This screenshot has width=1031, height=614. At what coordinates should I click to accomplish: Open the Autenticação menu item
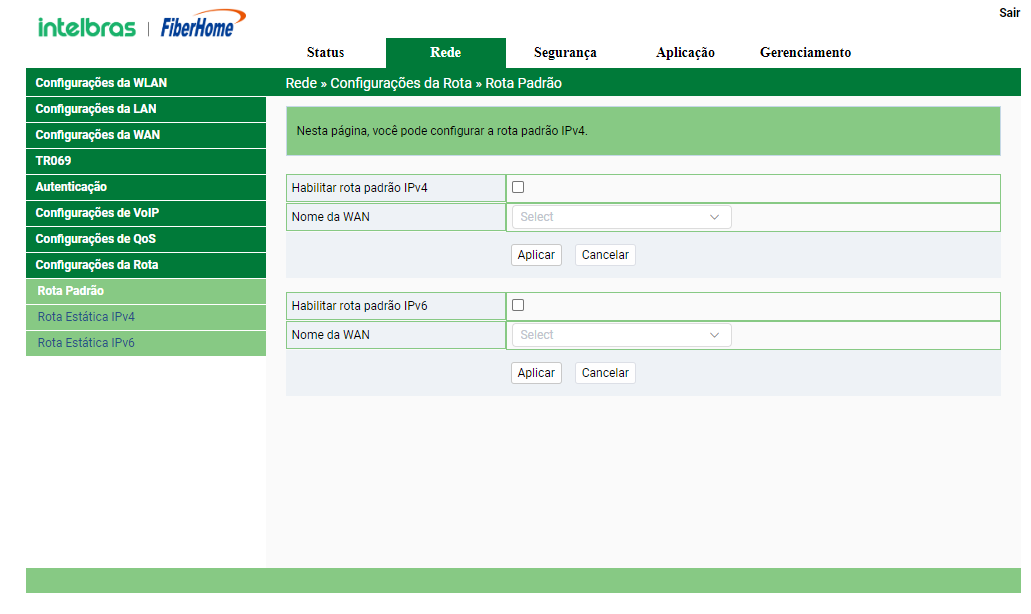146,187
